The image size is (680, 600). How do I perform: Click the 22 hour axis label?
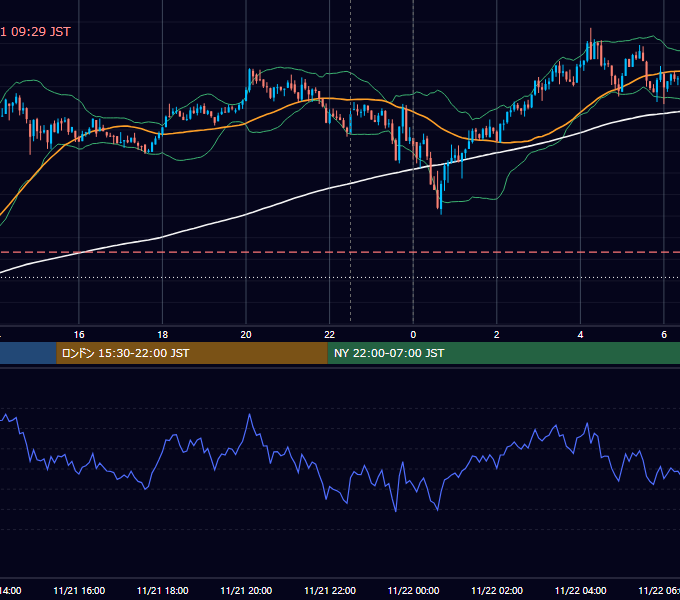pyautogui.click(x=330, y=335)
